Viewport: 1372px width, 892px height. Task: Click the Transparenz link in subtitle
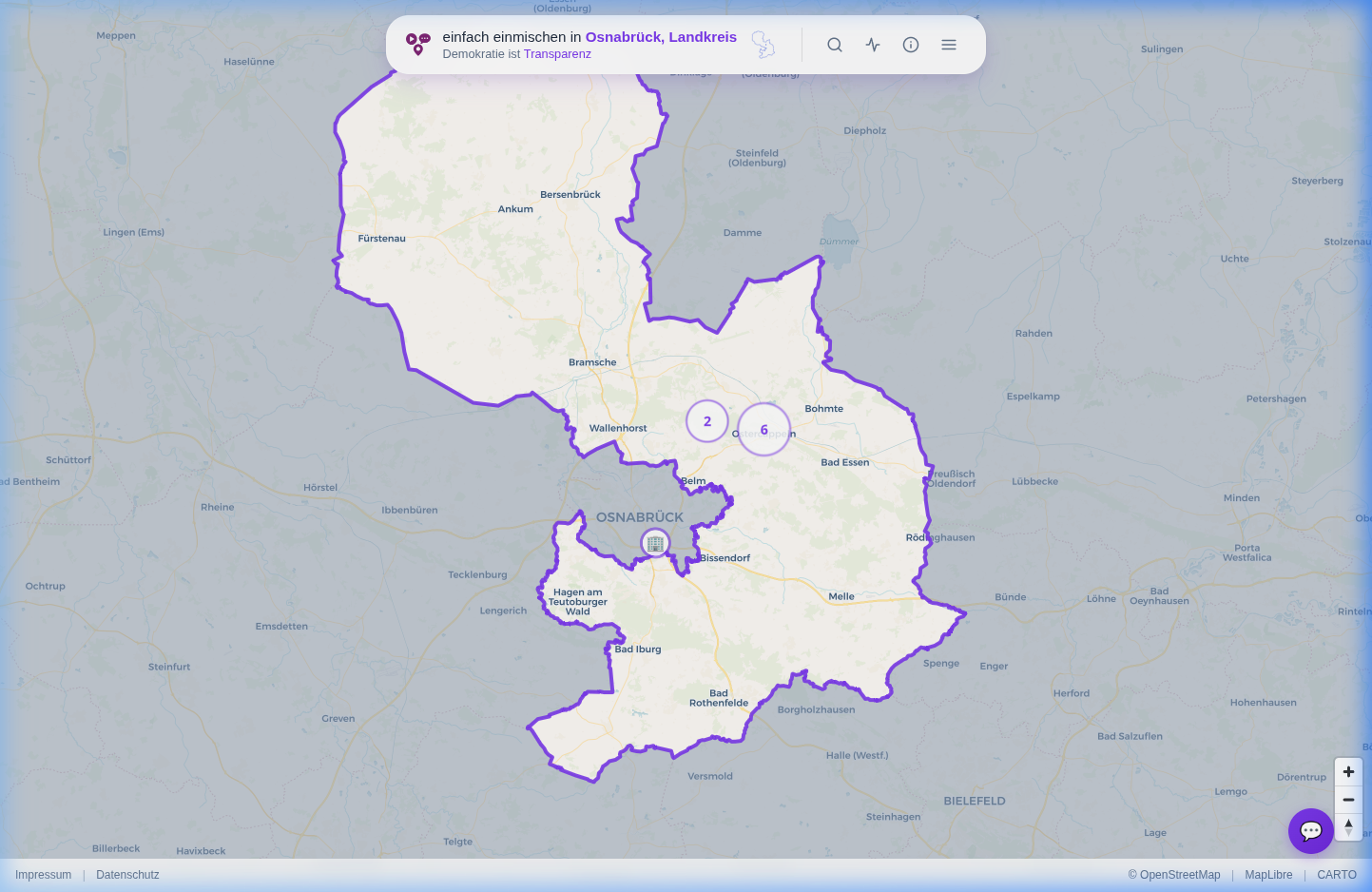pyautogui.click(x=557, y=54)
